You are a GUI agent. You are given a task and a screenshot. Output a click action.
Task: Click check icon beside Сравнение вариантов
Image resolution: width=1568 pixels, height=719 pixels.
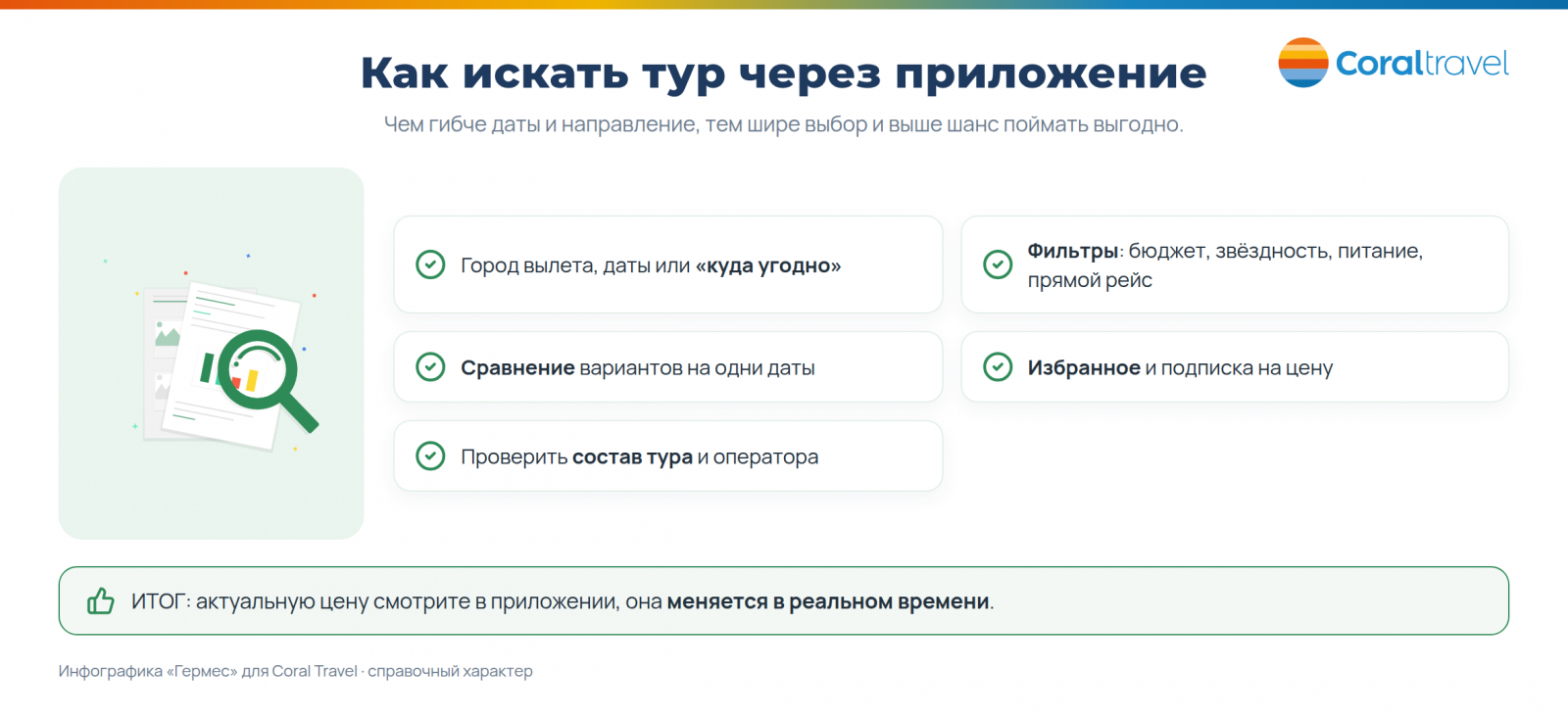(x=430, y=367)
